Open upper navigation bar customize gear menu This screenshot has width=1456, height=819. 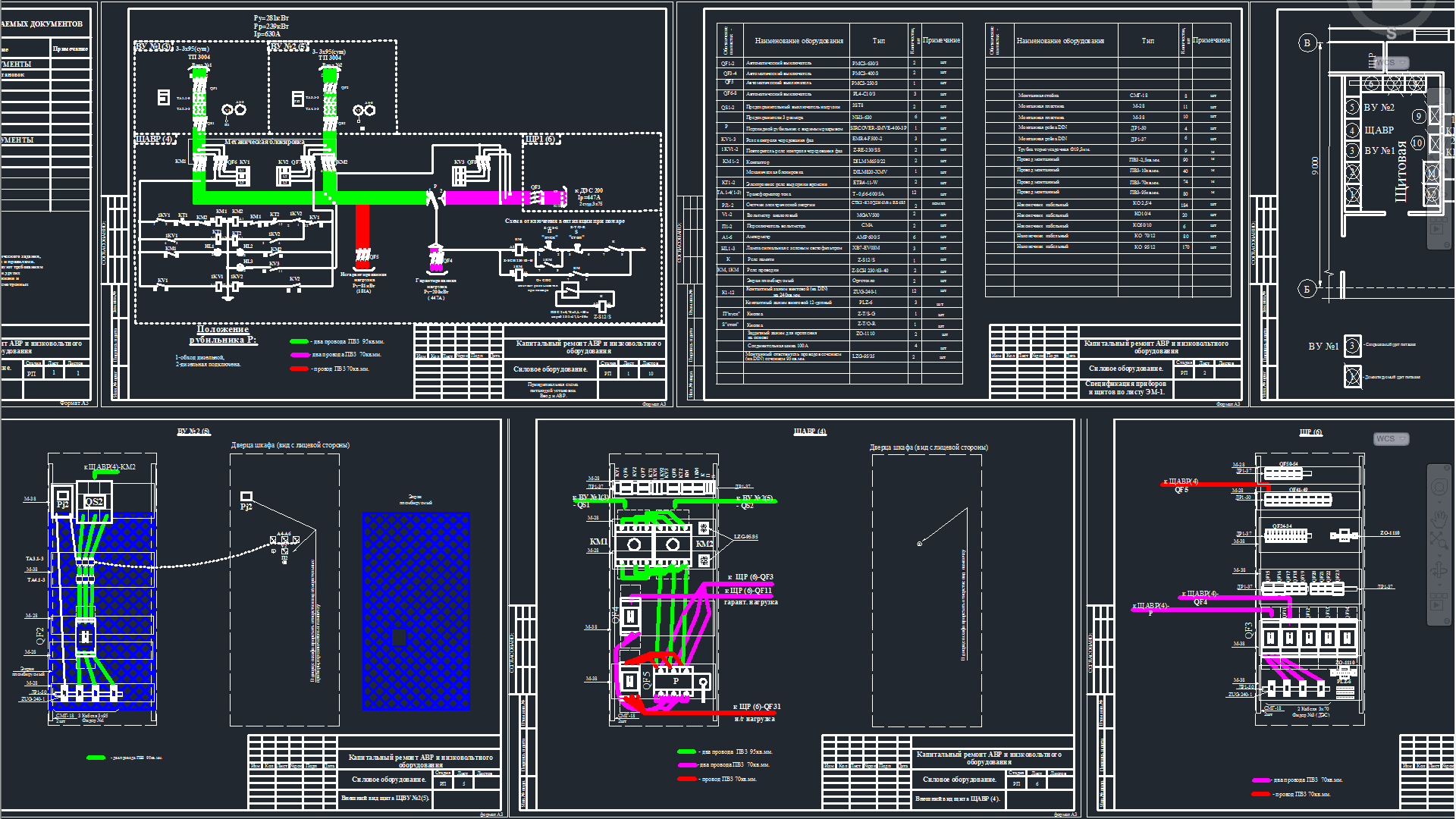pos(1447,245)
